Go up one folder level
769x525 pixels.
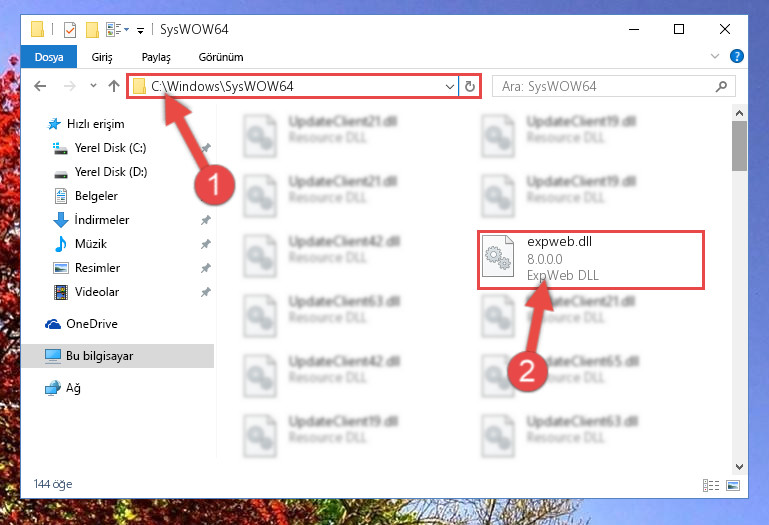(x=114, y=86)
